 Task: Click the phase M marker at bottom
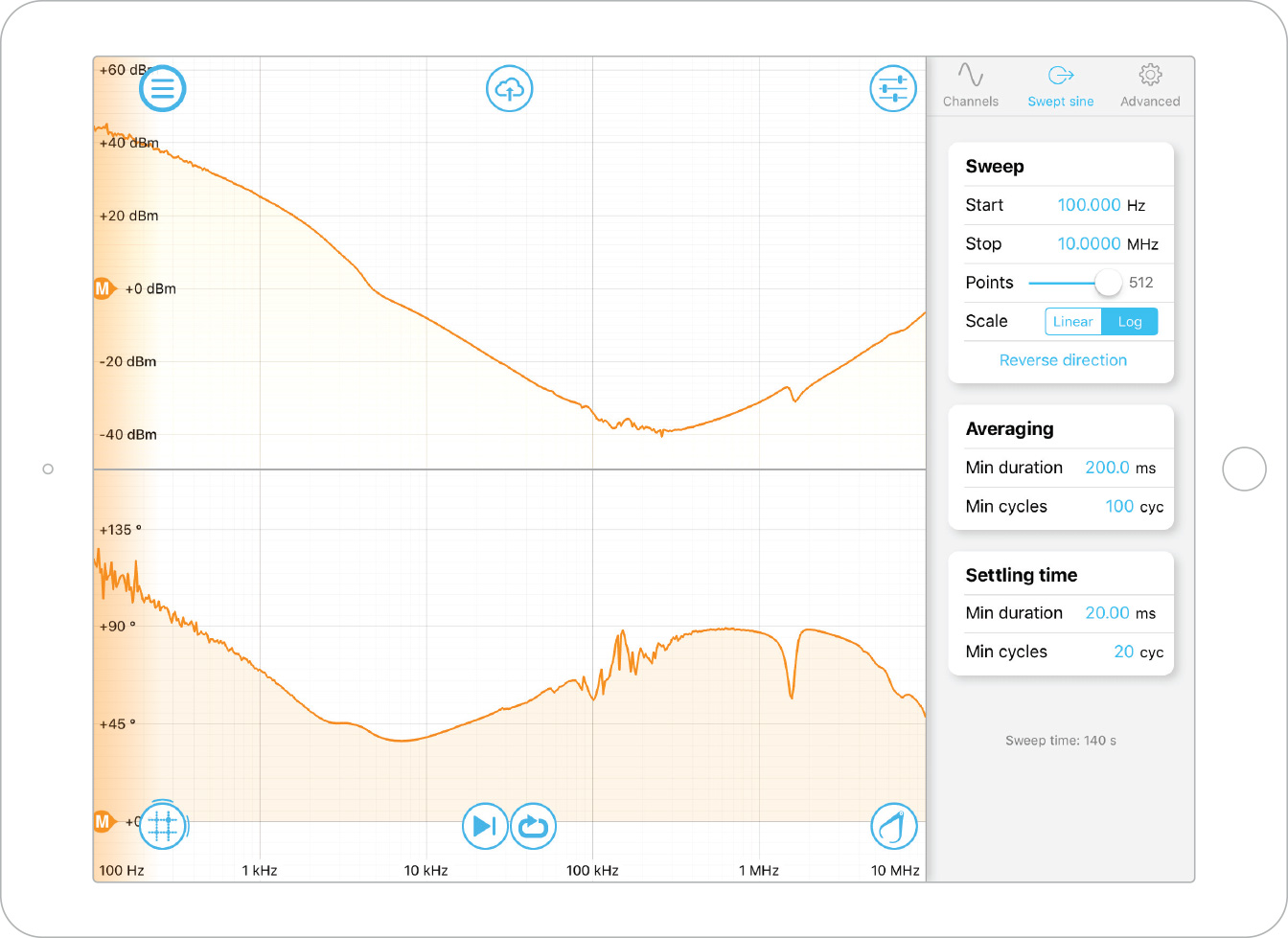(103, 821)
